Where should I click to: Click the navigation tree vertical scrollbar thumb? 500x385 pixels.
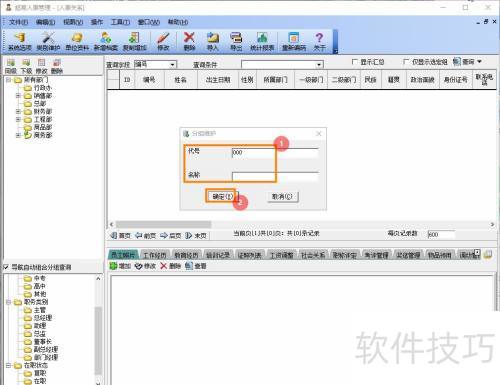(x=98, y=340)
